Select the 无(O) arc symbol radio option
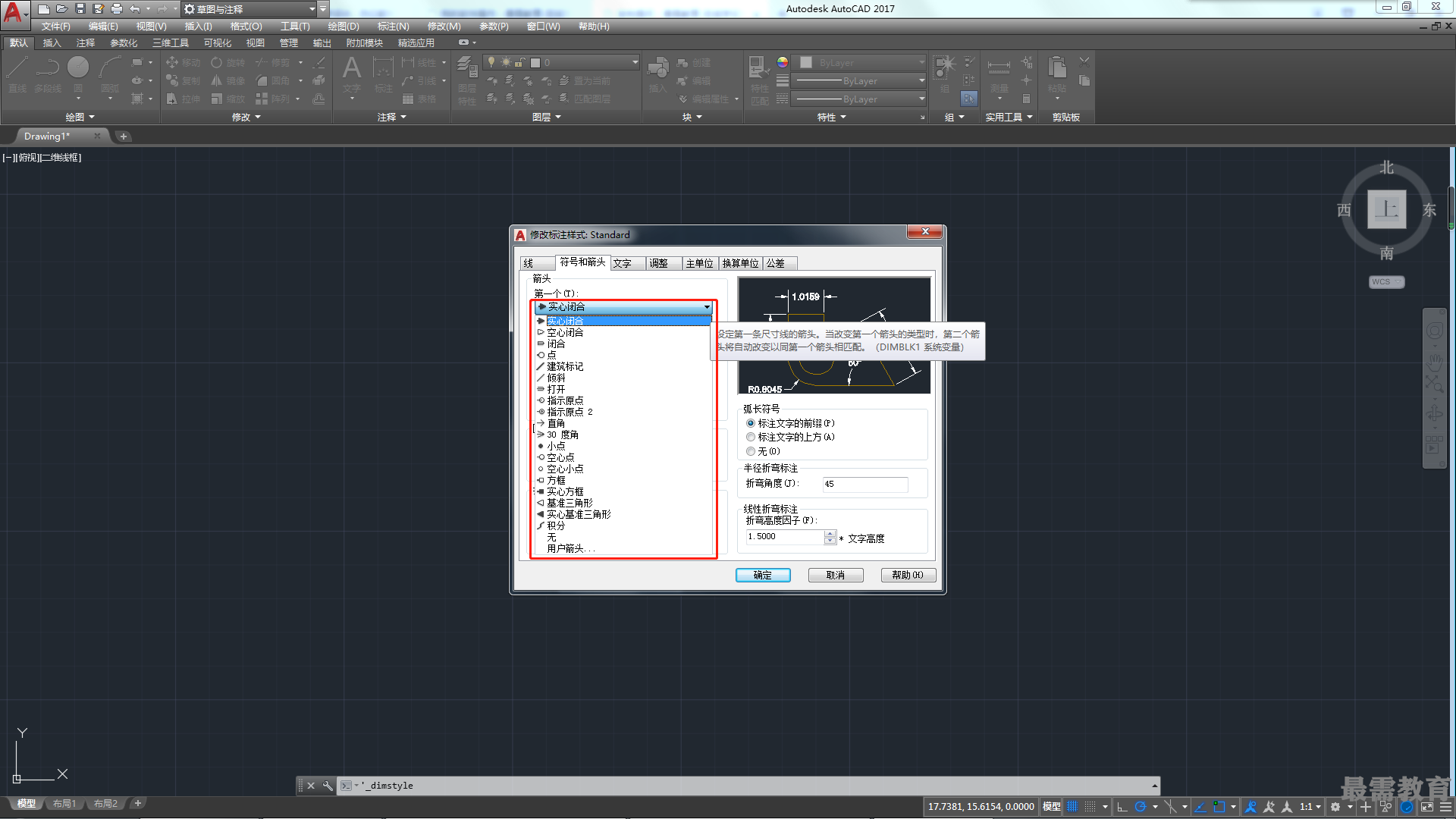The image size is (1456, 819). point(751,451)
